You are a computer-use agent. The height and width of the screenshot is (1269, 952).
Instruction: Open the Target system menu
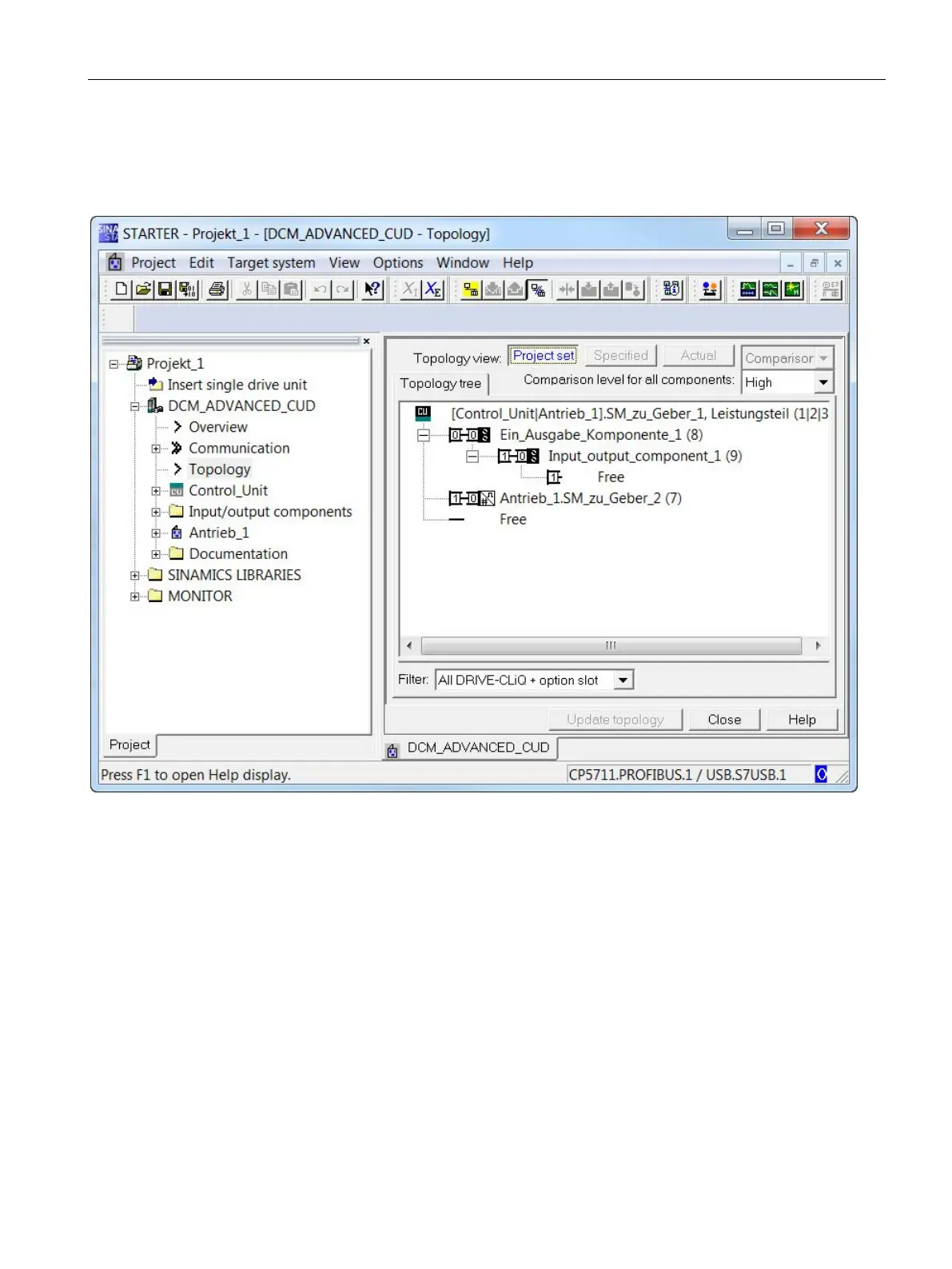(x=271, y=262)
